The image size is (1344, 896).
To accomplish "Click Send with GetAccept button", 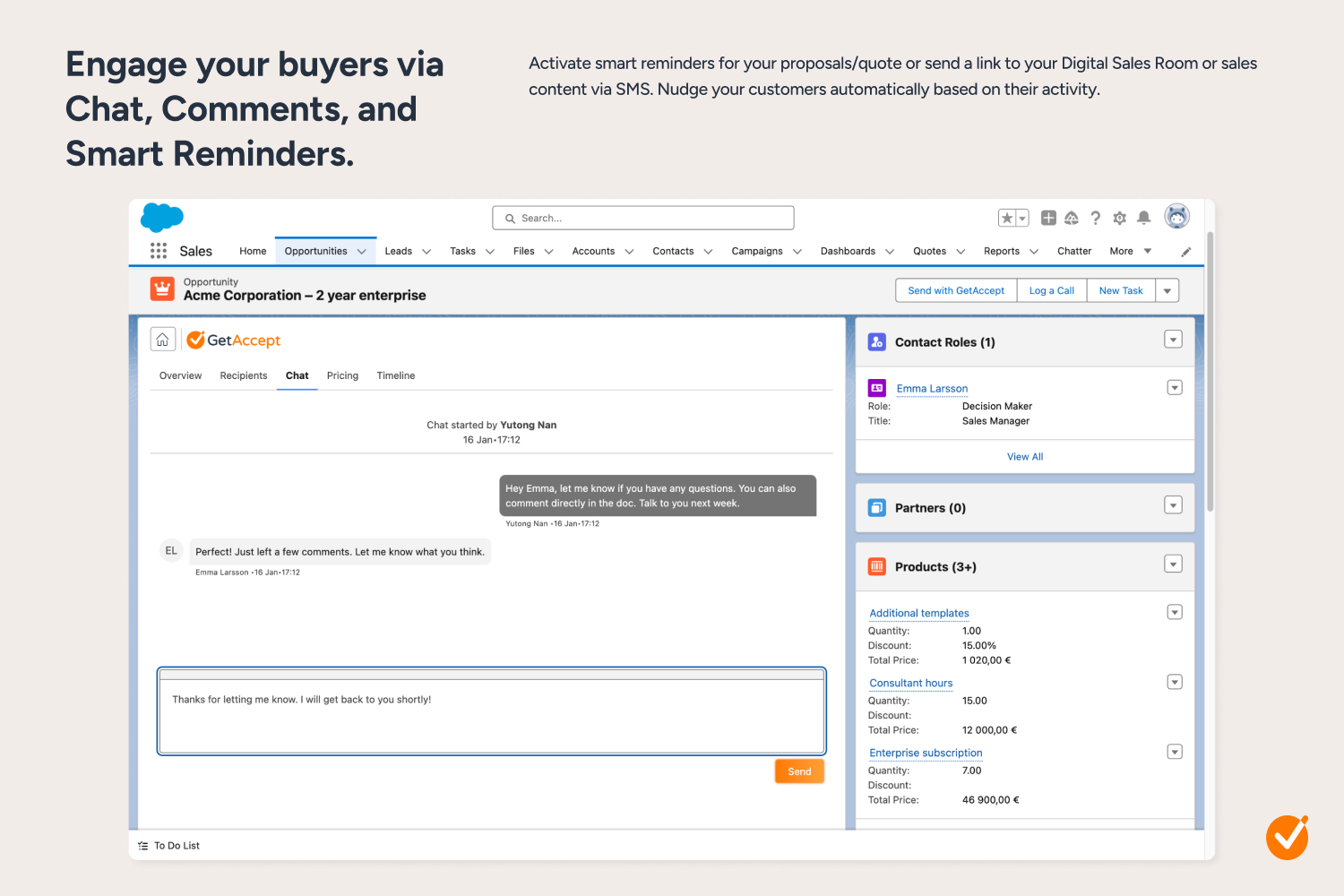I will (956, 290).
